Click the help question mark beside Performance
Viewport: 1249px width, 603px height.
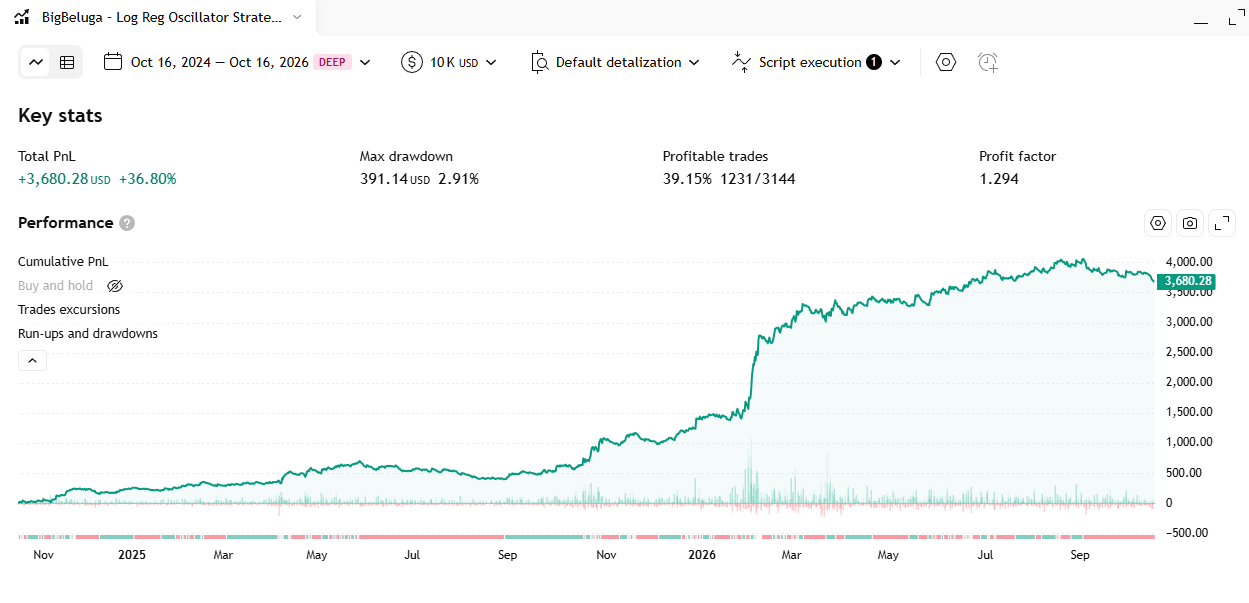tap(127, 223)
